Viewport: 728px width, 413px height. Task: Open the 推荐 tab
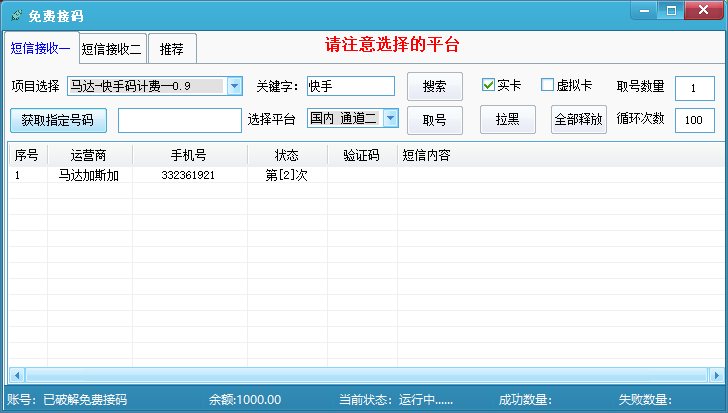pyautogui.click(x=172, y=48)
